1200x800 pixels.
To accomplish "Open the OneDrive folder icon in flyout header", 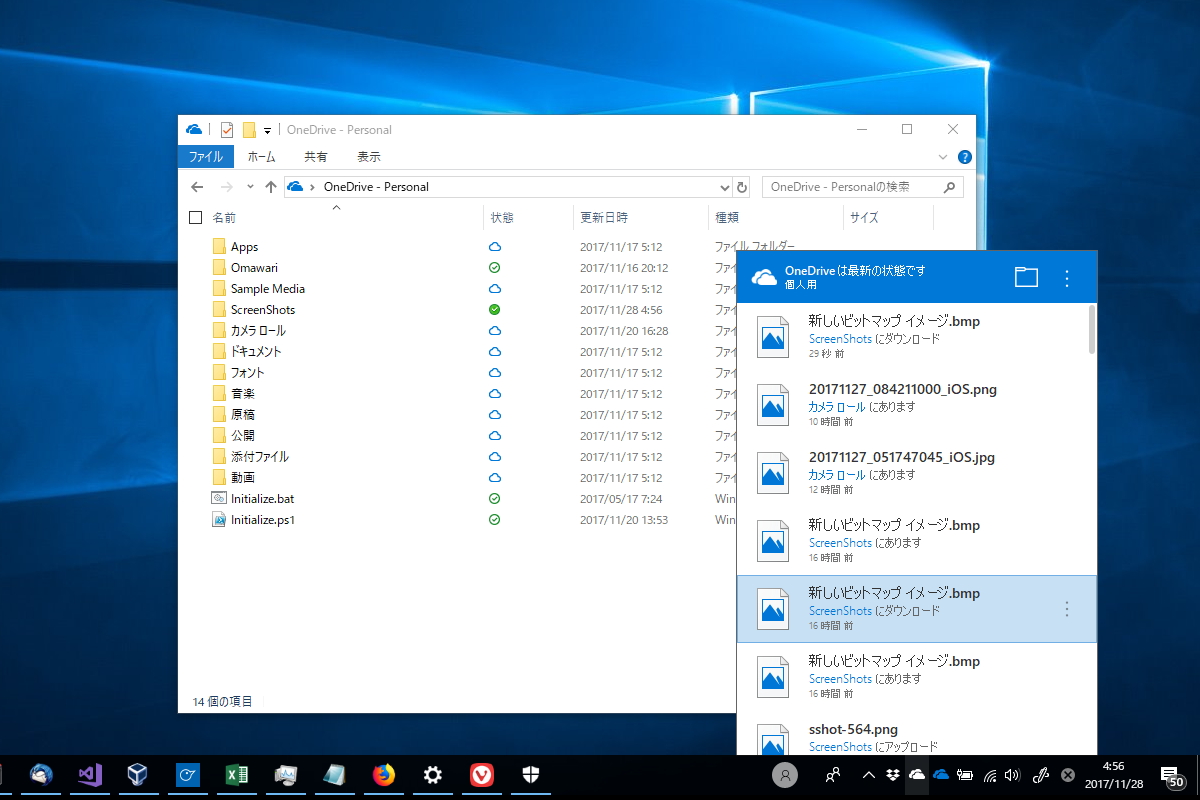I will click(x=1025, y=277).
